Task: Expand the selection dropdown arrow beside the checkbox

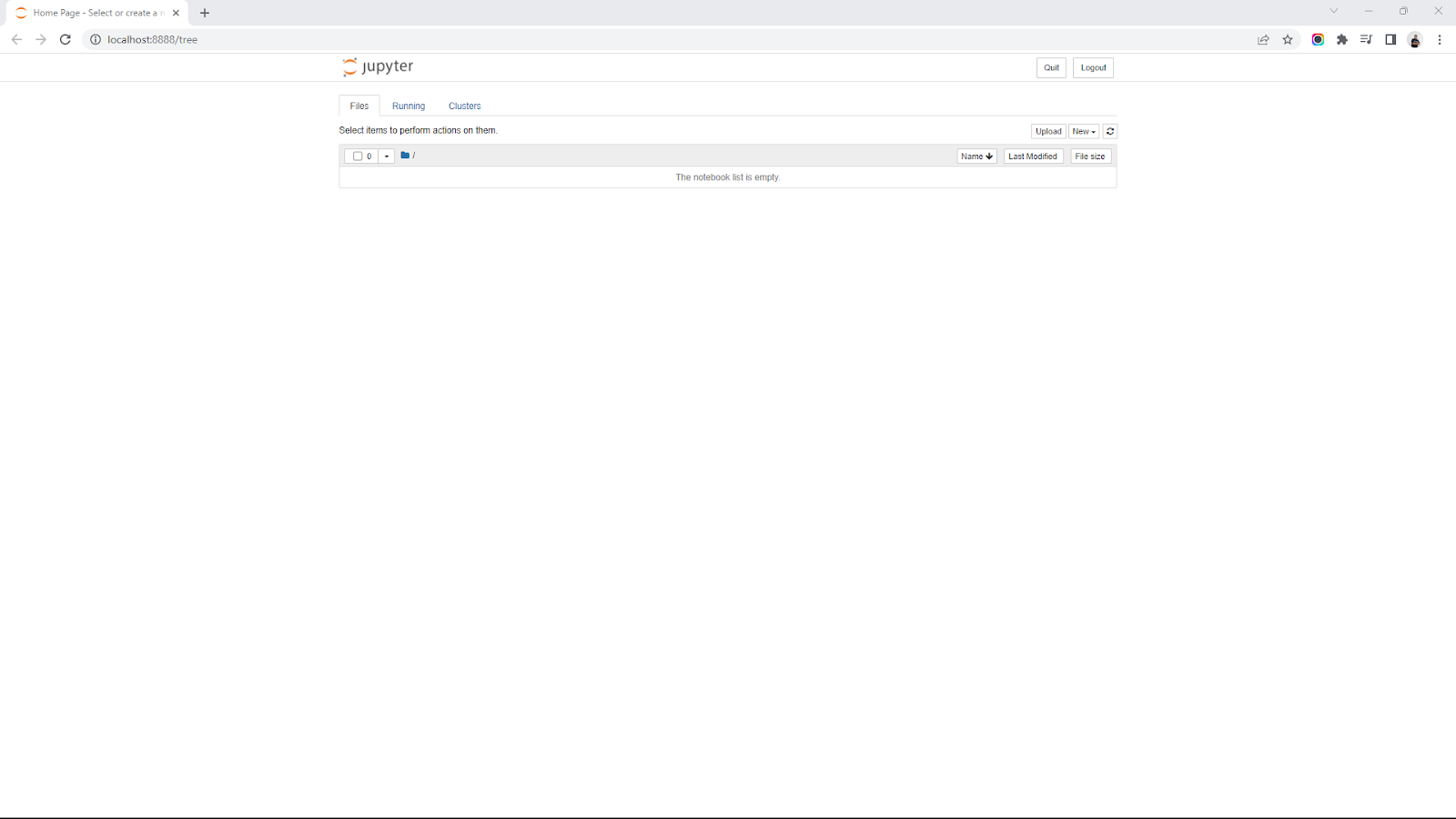Action: click(x=387, y=157)
